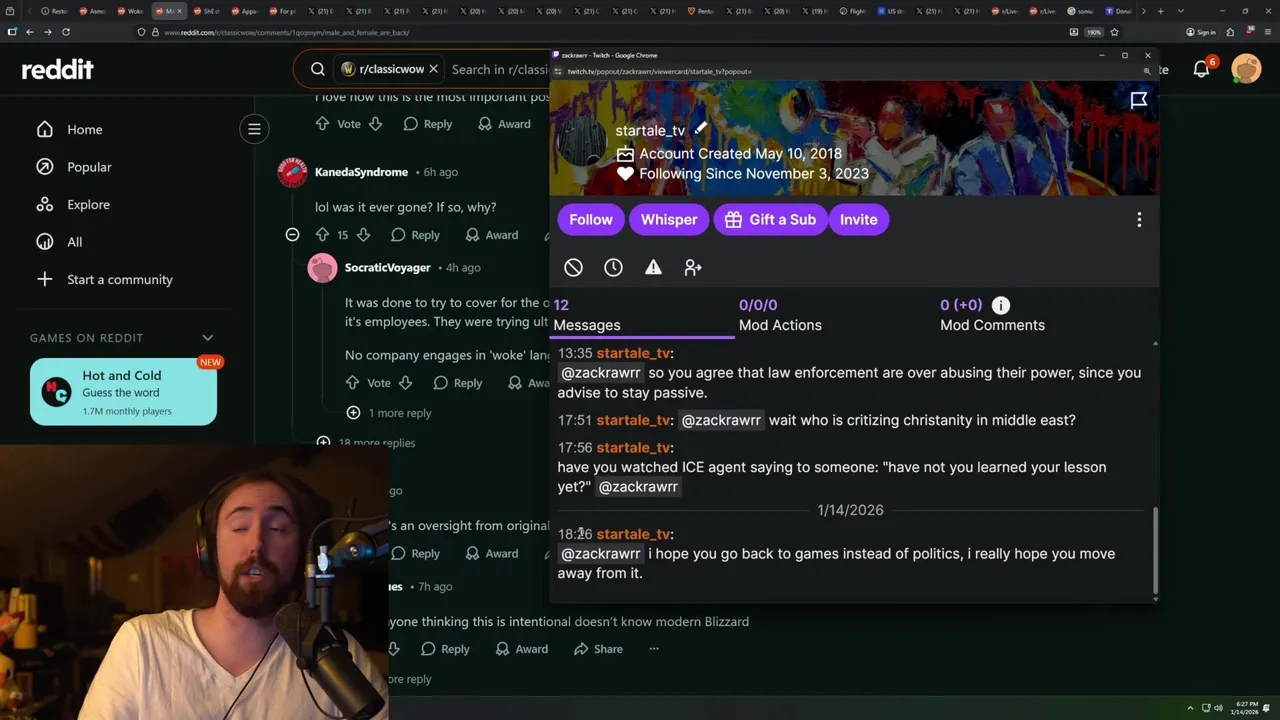1280x720 pixels.
Task: Reply to KanedaSyndrome's comment
Action: (415, 235)
